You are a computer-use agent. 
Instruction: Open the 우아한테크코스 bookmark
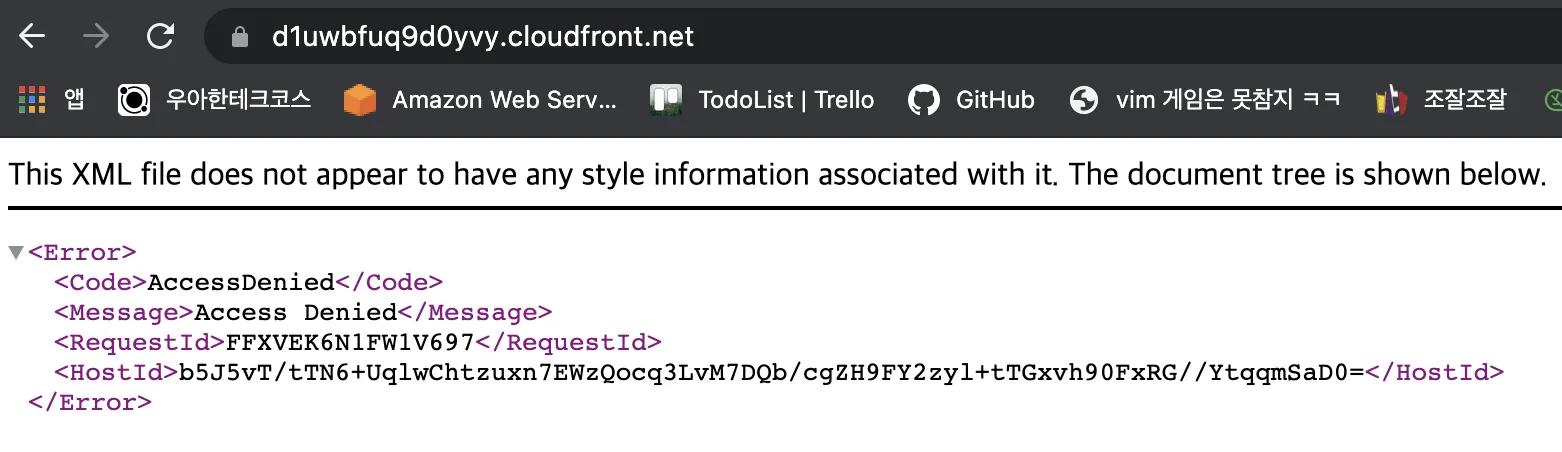click(214, 100)
